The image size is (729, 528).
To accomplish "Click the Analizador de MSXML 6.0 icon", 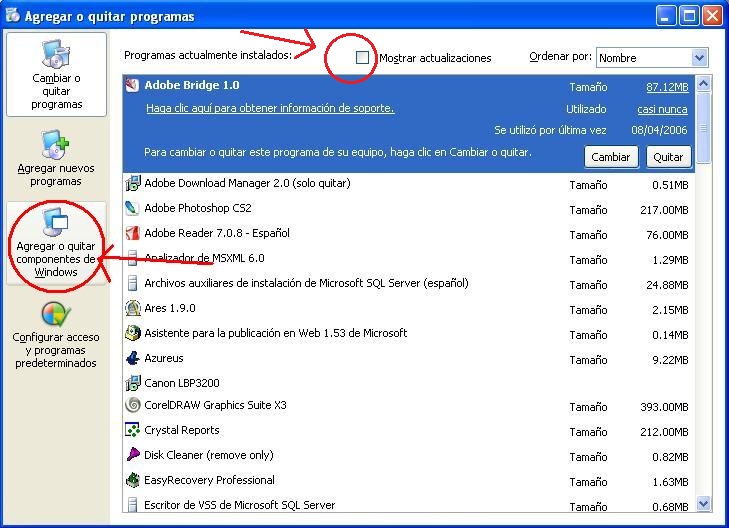I will [x=133, y=258].
